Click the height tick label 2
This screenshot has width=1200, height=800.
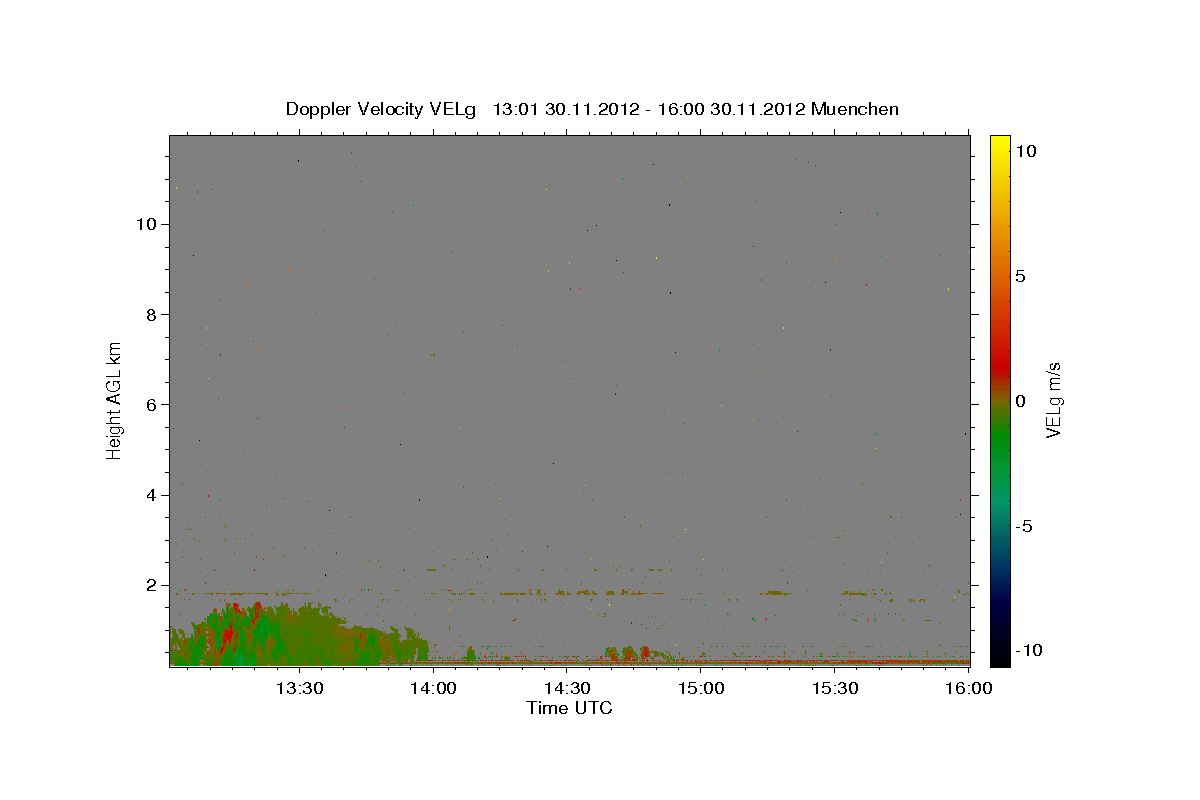[x=150, y=585]
